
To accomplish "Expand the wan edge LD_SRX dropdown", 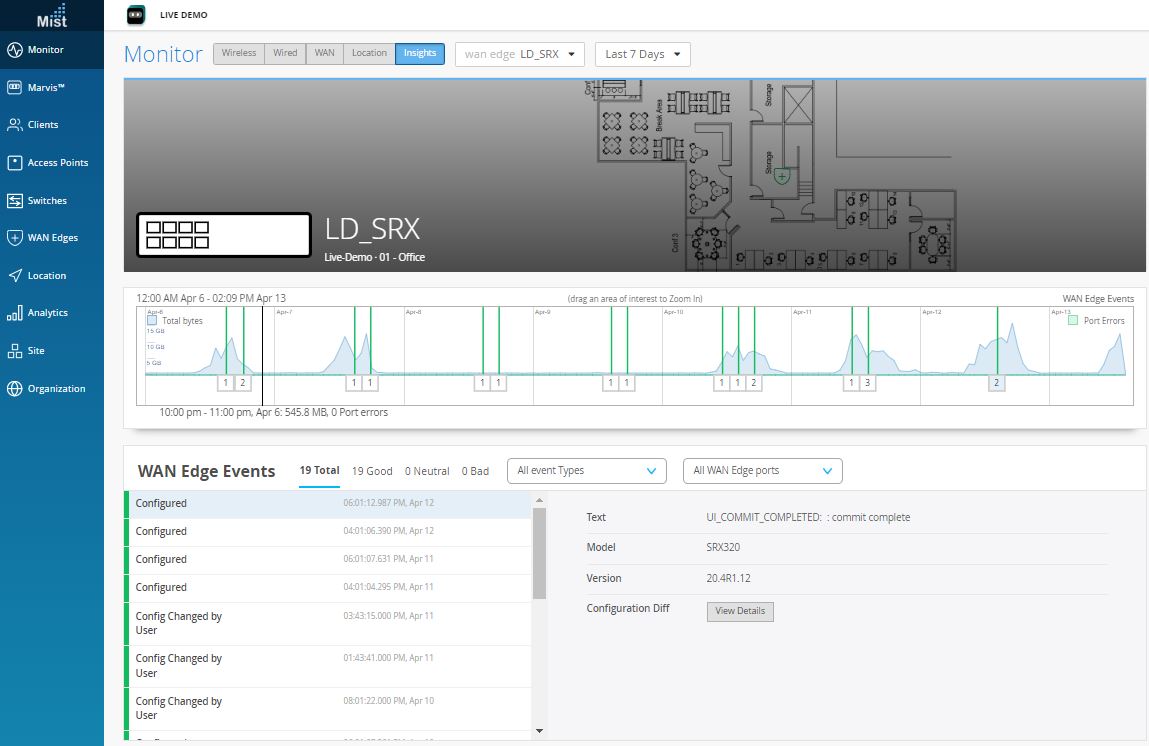I will [x=519, y=54].
